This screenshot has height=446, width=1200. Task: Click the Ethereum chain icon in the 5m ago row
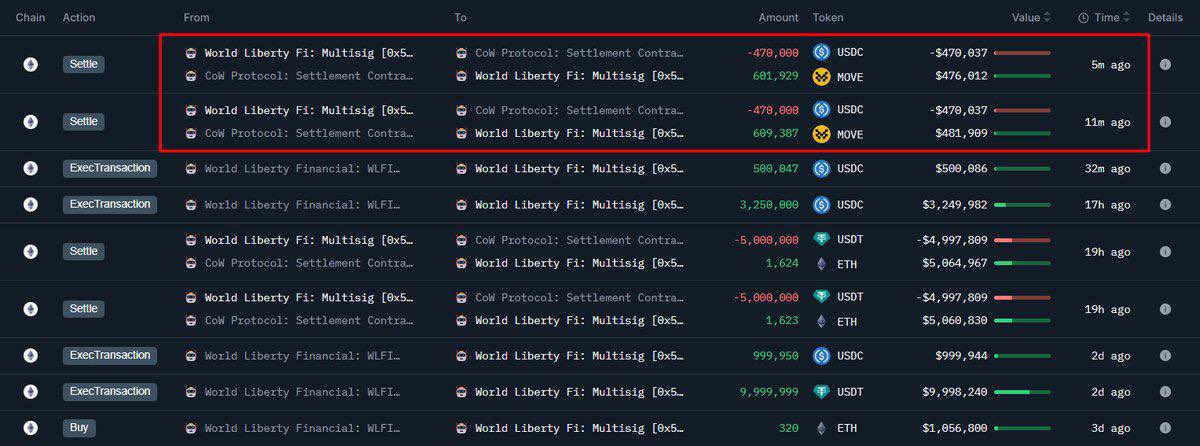tap(31, 64)
